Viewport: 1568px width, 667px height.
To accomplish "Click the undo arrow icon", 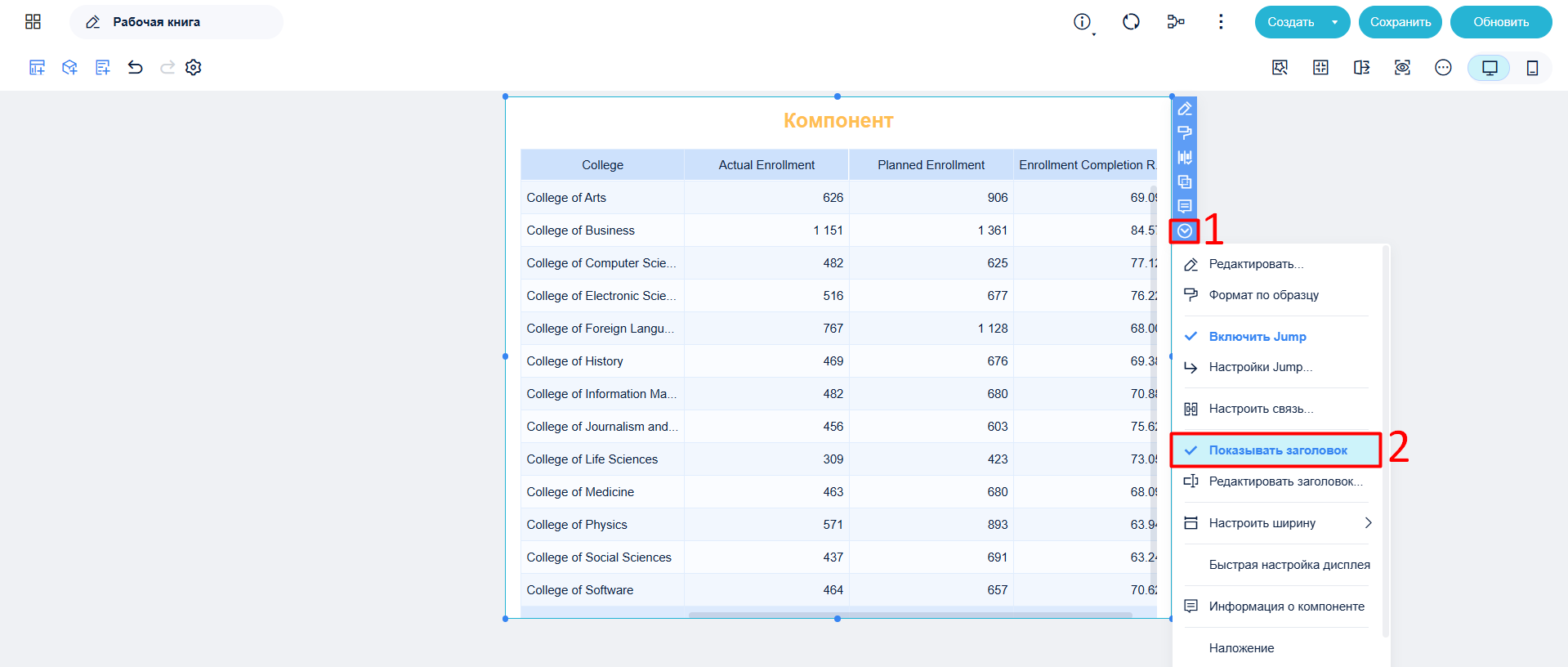I will click(135, 68).
